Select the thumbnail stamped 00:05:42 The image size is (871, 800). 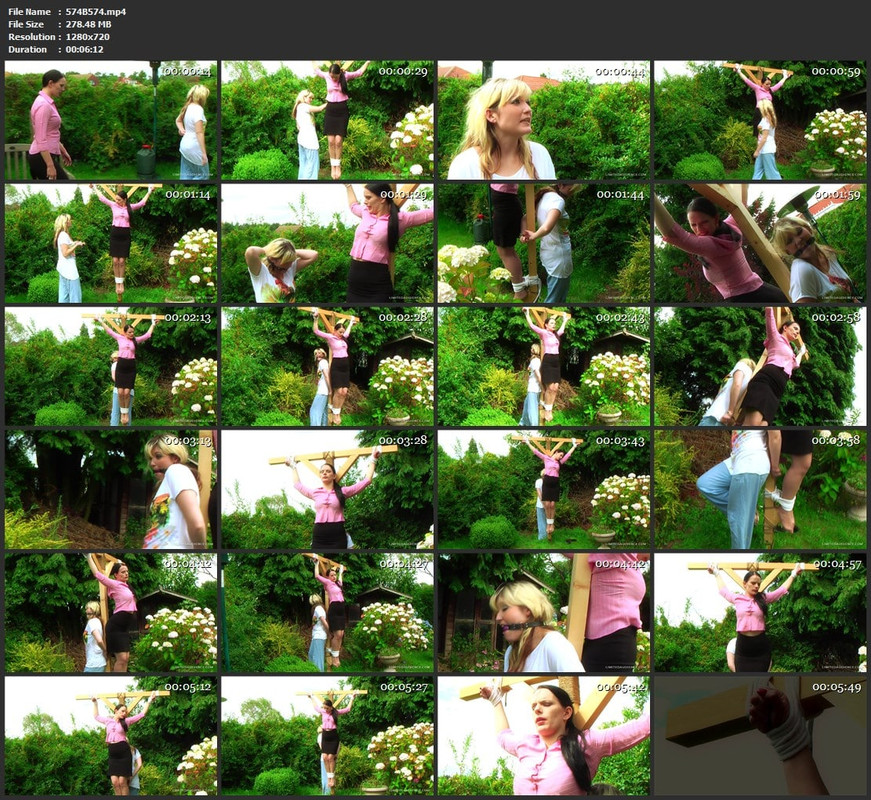(x=544, y=736)
